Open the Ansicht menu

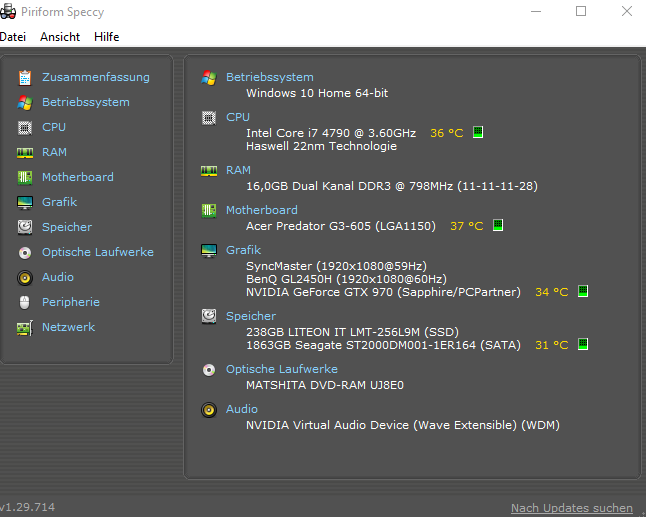coord(60,37)
